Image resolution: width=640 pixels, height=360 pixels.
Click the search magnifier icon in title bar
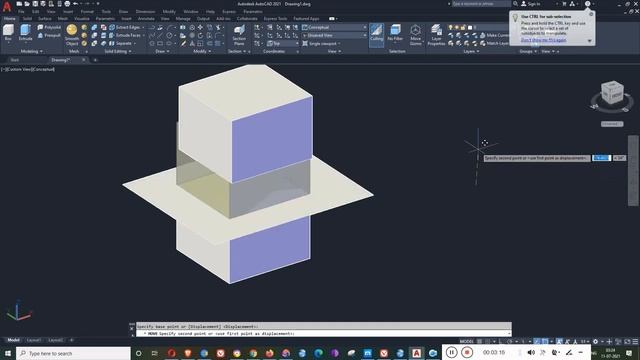tap(516, 4)
